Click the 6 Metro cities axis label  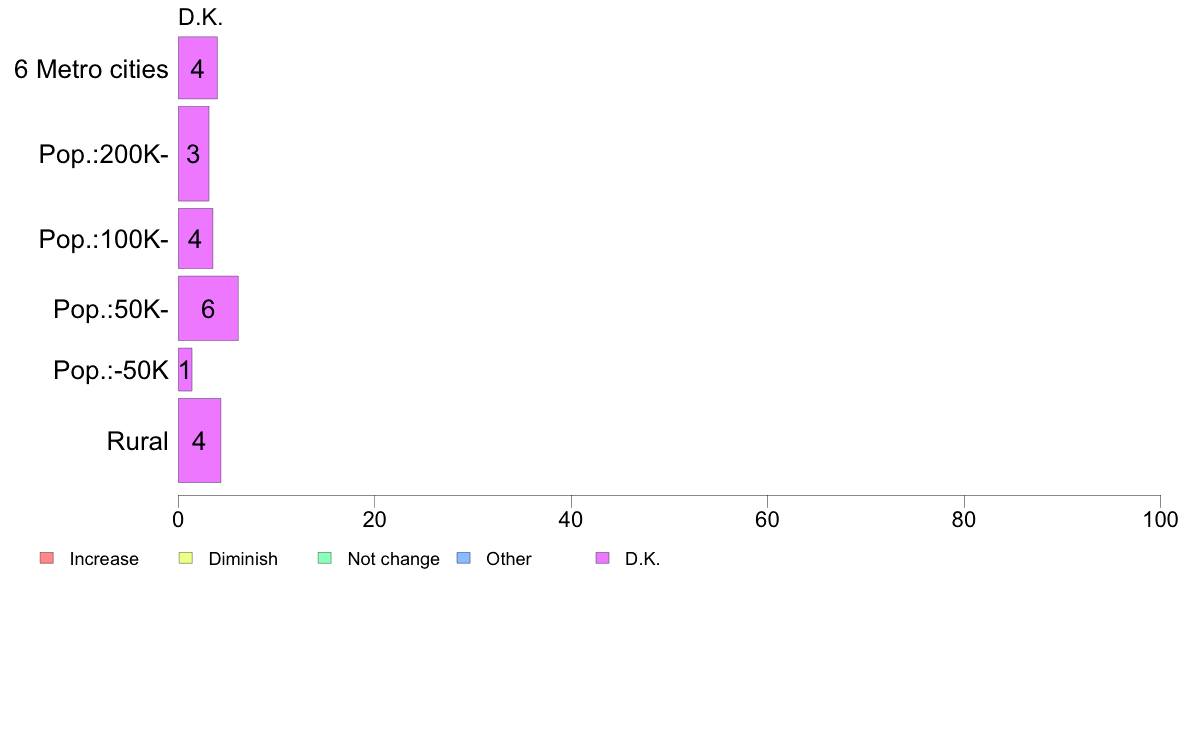tap(91, 69)
